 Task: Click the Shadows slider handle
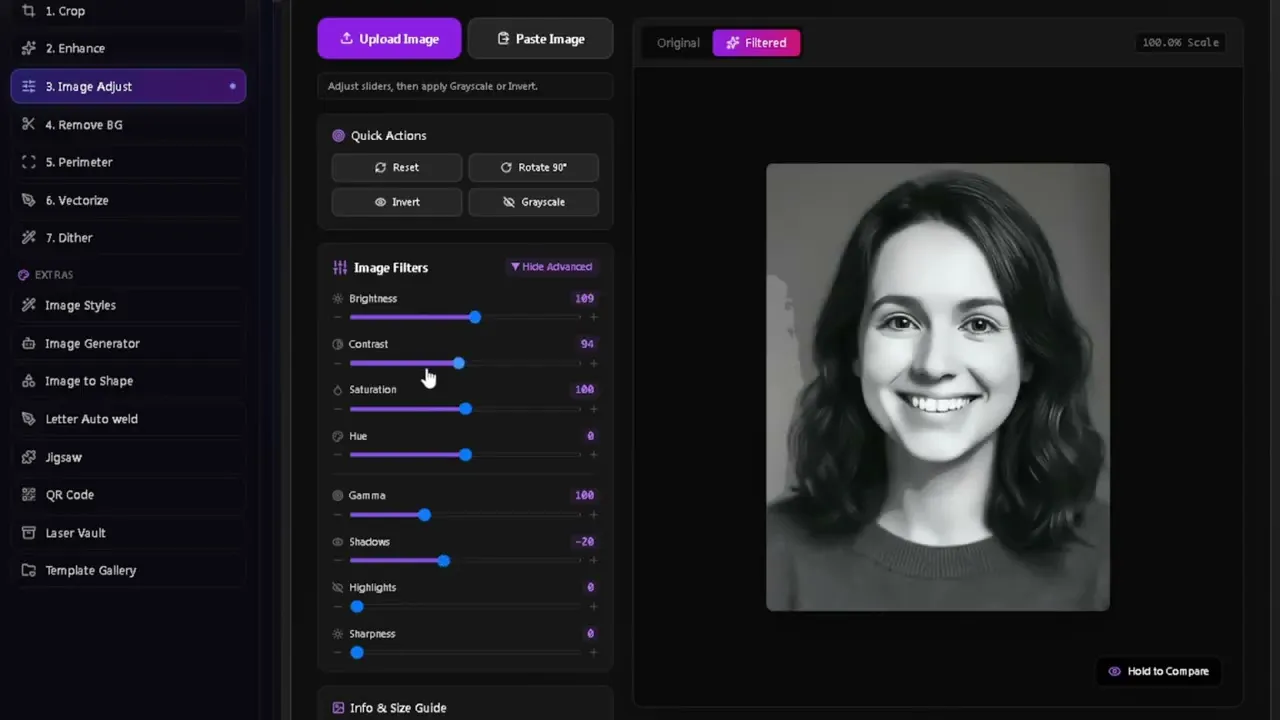tap(443, 561)
